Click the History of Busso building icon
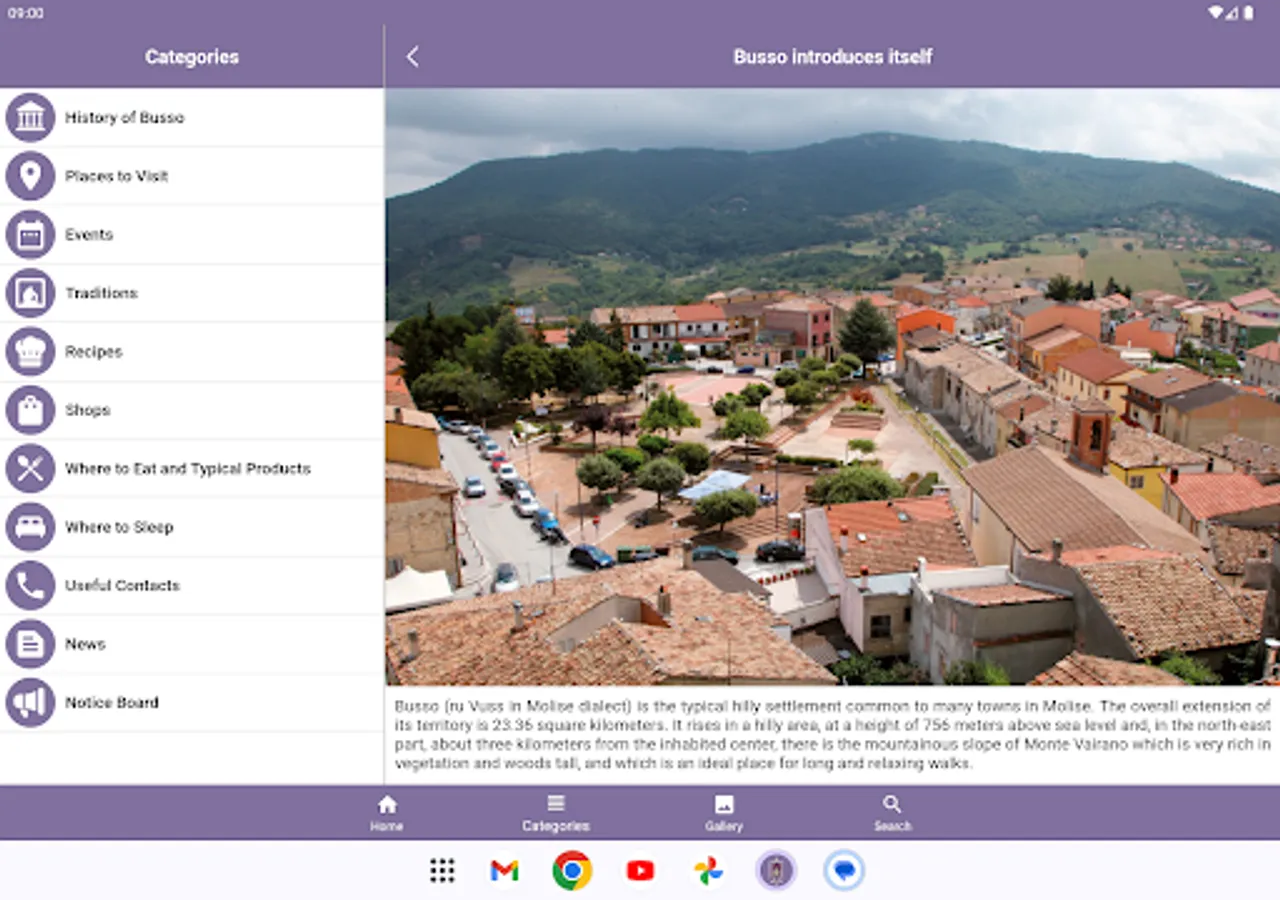This screenshot has width=1280, height=900. point(30,118)
